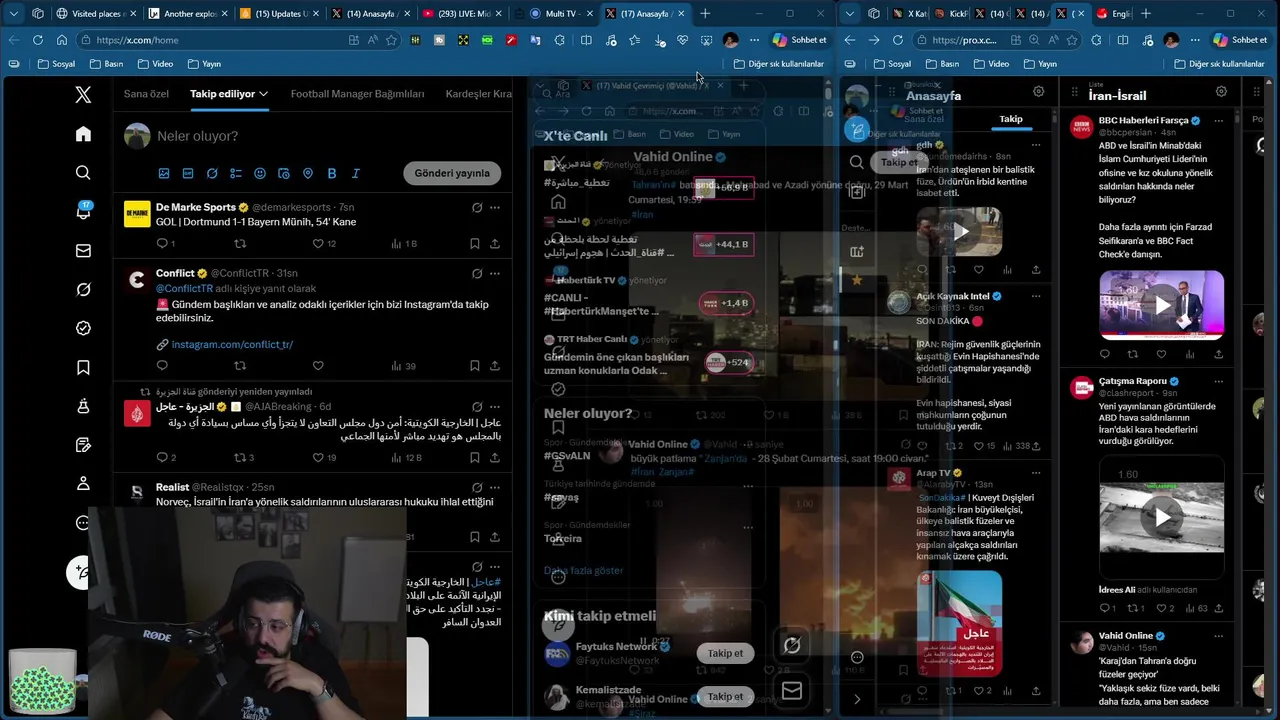Schedule the post with calendar icon

tap(284, 173)
